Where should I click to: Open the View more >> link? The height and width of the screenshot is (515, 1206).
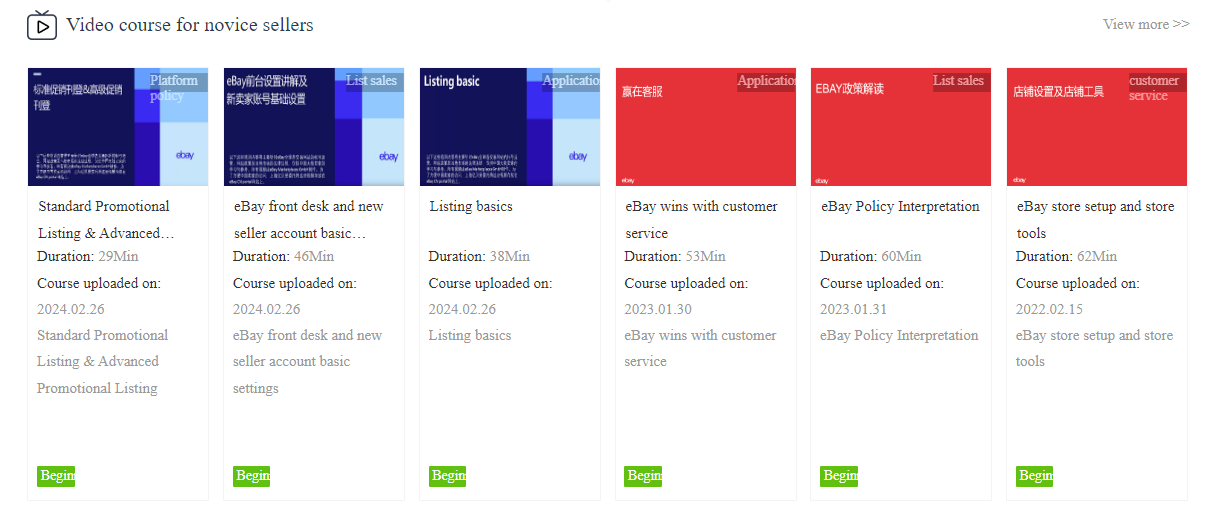(1146, 24)
